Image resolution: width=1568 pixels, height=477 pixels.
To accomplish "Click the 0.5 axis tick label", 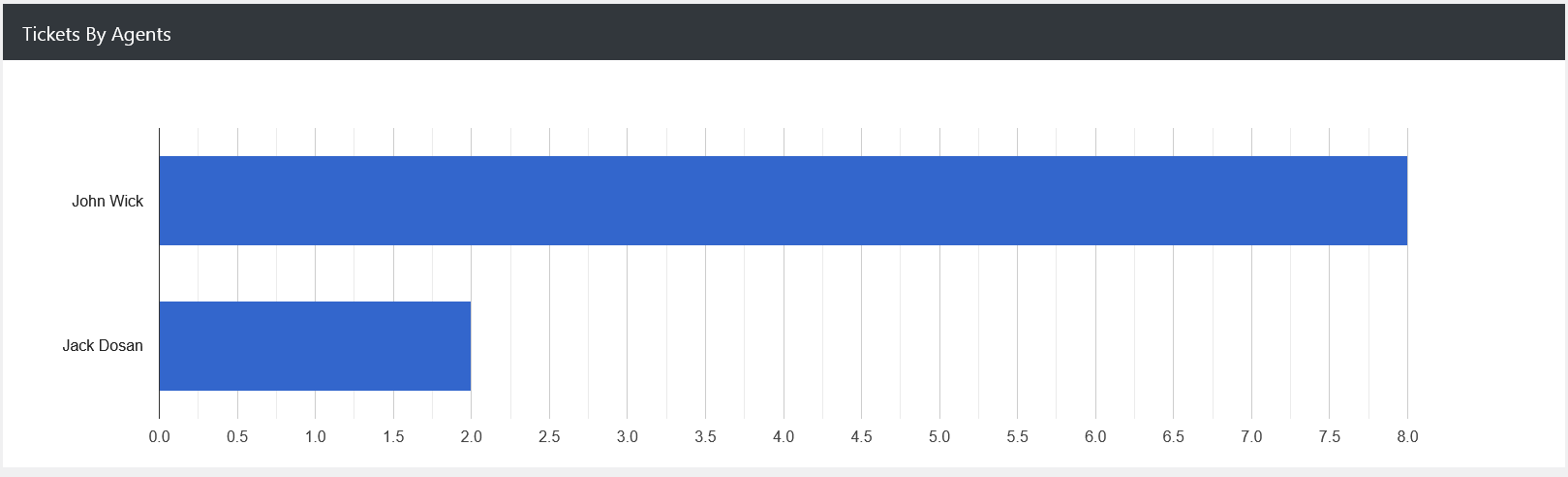I will click(237, 436).
